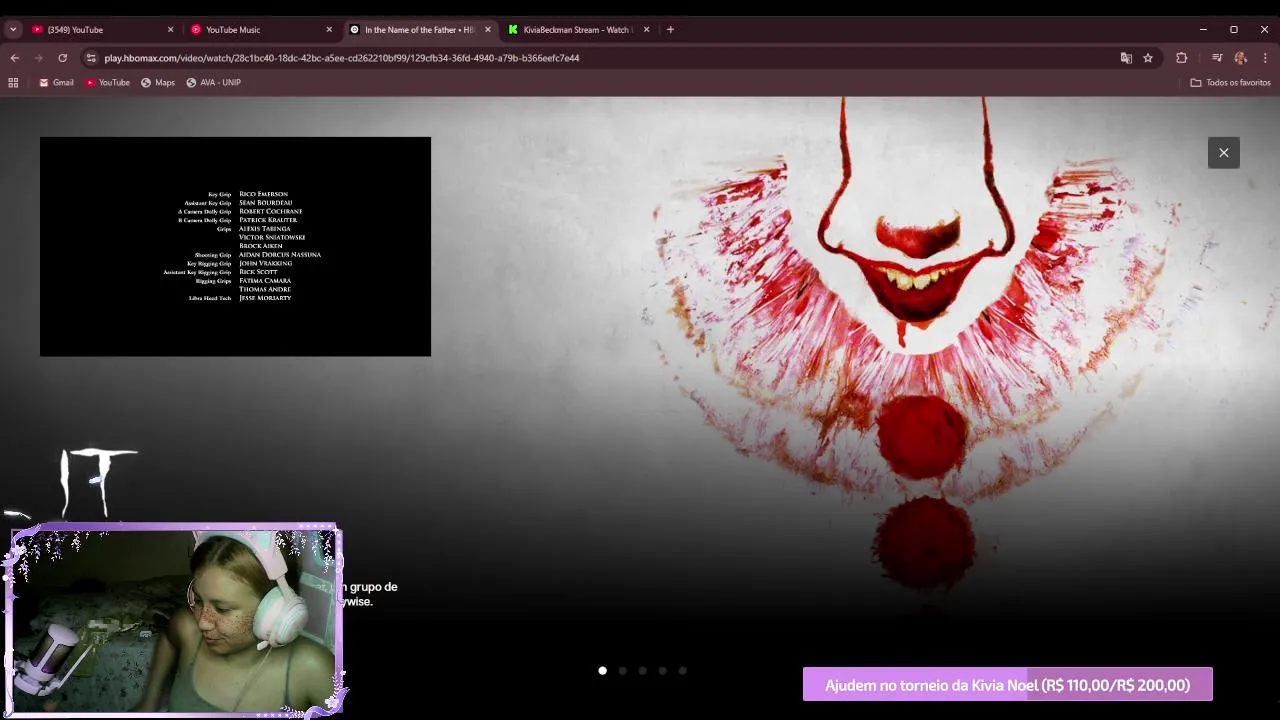Open the Chrome profile avatar
Image resolution: width=1280 pixels, height=720 pixels.
1241,58
